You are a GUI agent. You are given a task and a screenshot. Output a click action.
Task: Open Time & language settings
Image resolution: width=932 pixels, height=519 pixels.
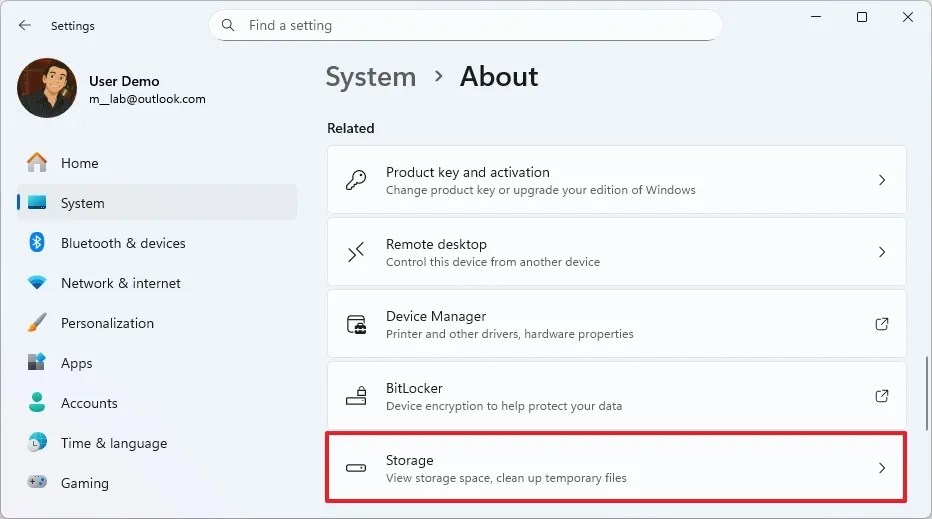tap(157, 443)
